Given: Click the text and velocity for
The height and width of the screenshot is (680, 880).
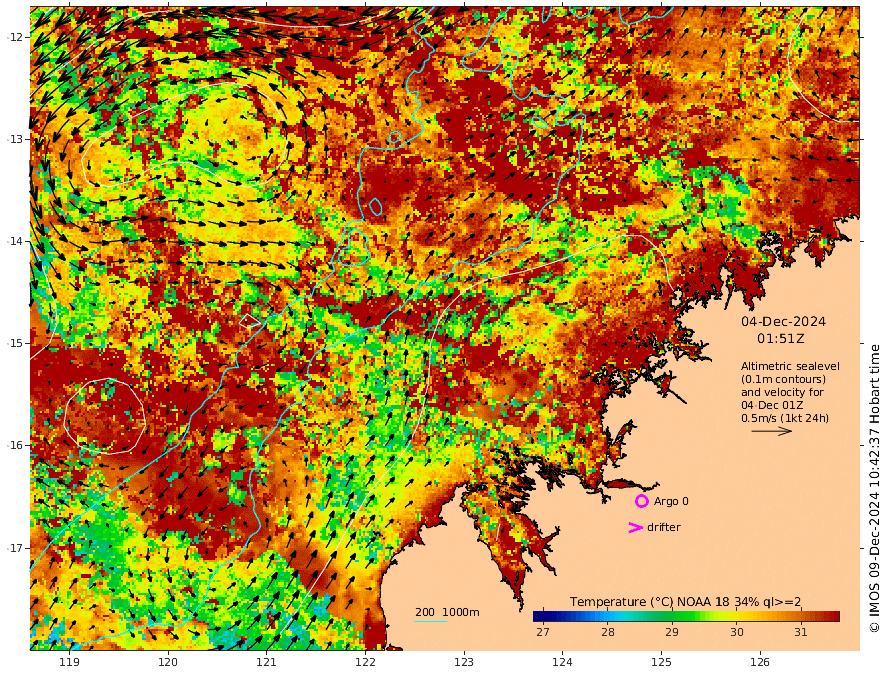Looking at the screenshot, I should click(x=782, y=392).
